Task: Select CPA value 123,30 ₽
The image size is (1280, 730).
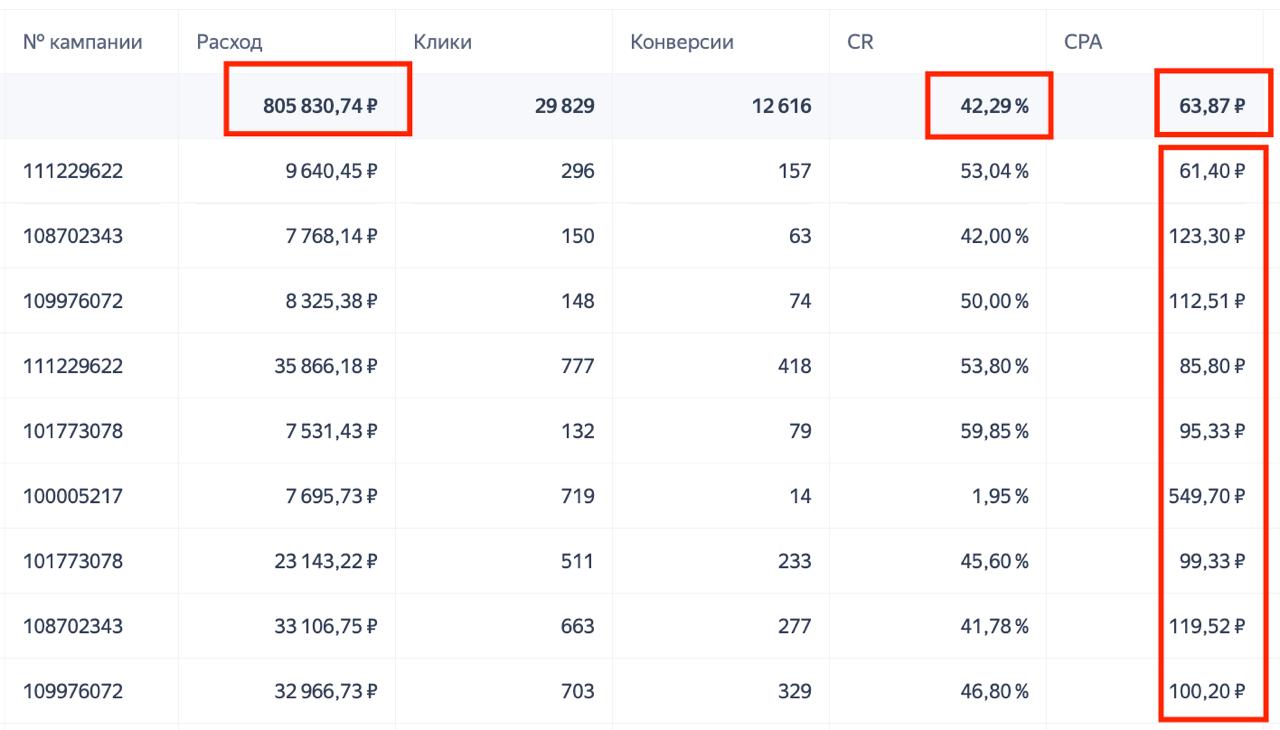Action: tap(1208, 236)
